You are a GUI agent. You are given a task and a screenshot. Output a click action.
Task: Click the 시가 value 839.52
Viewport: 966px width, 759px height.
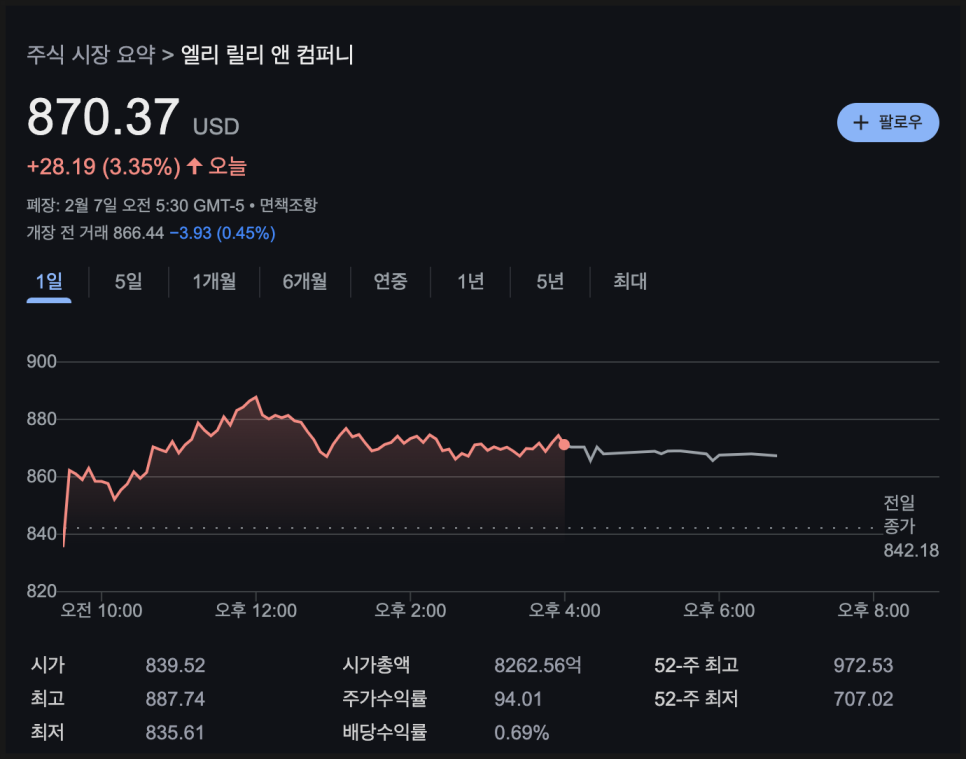coord(176,665)
